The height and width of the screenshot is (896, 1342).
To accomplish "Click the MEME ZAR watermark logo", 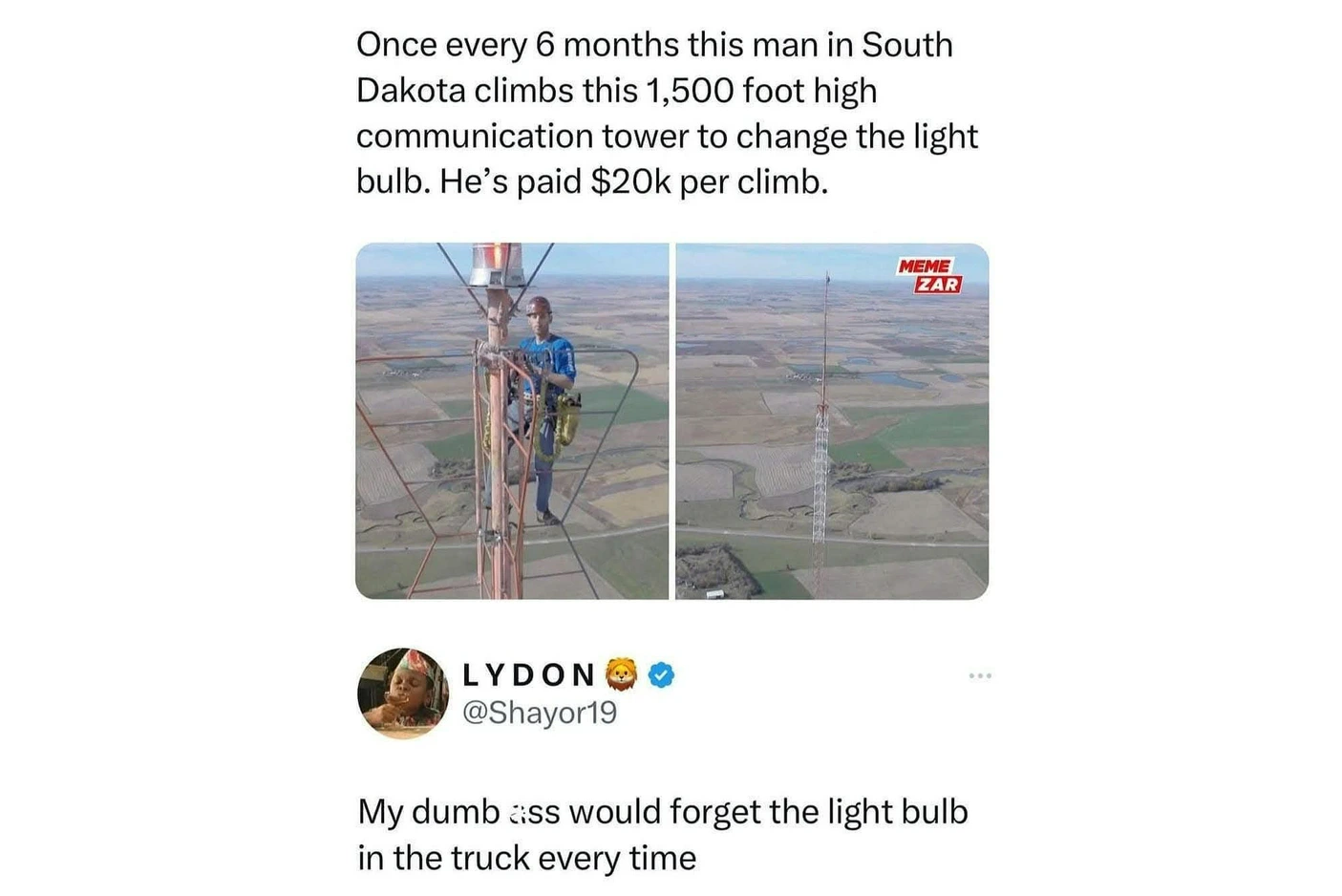I will click(x=928, y=275).
